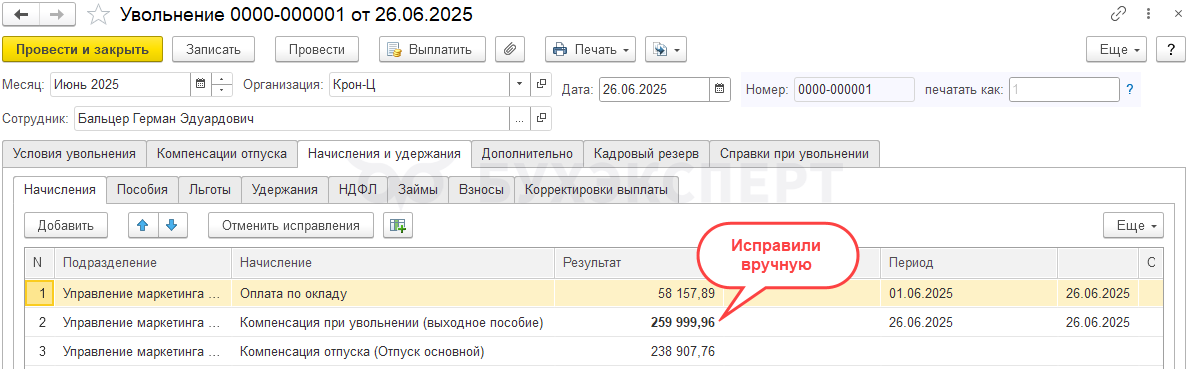Add document to favorites with star icon
Image resolution: width=1188 pixels, height=369 pixels.
pyautogui.click(x=98, y=14)
